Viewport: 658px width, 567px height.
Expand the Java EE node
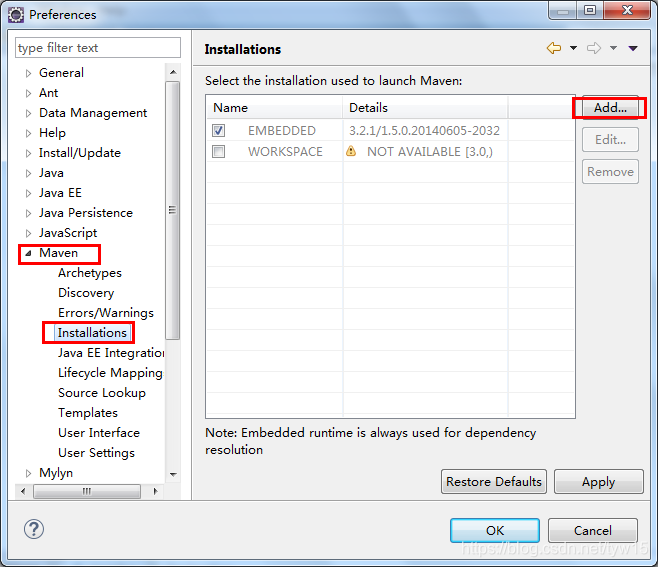[x=28, y=193]
